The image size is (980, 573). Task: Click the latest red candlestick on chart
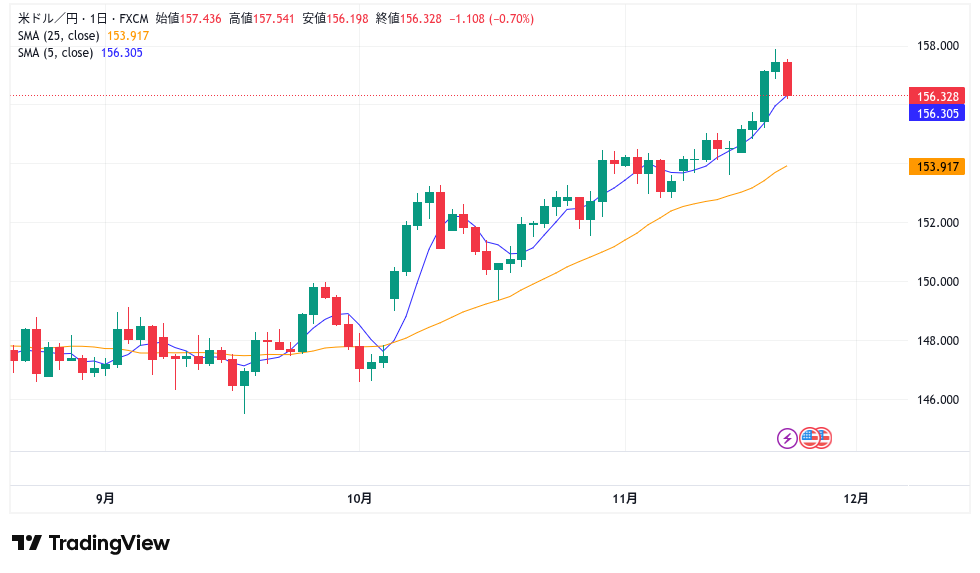788,79
